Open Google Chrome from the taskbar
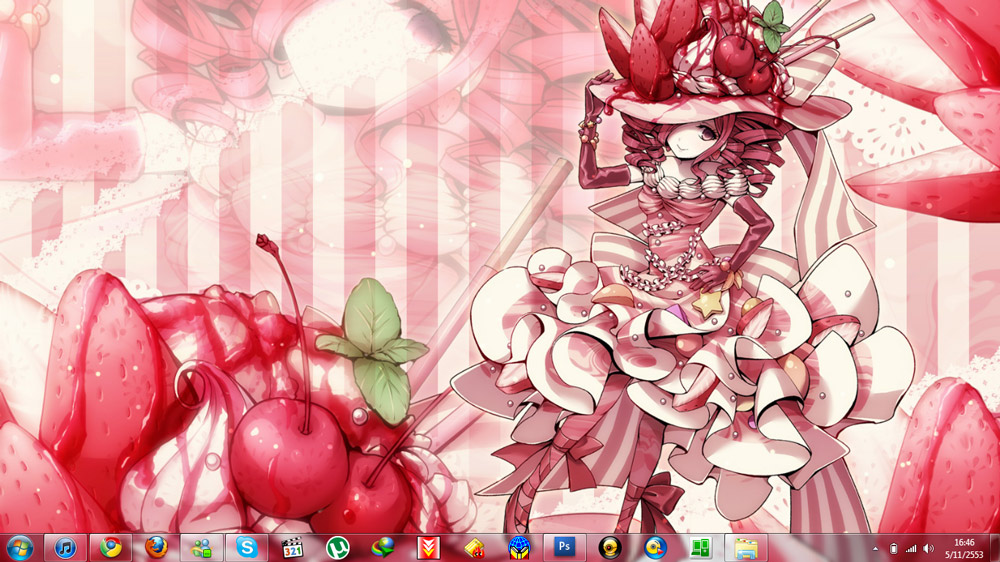 coord(110,548)
